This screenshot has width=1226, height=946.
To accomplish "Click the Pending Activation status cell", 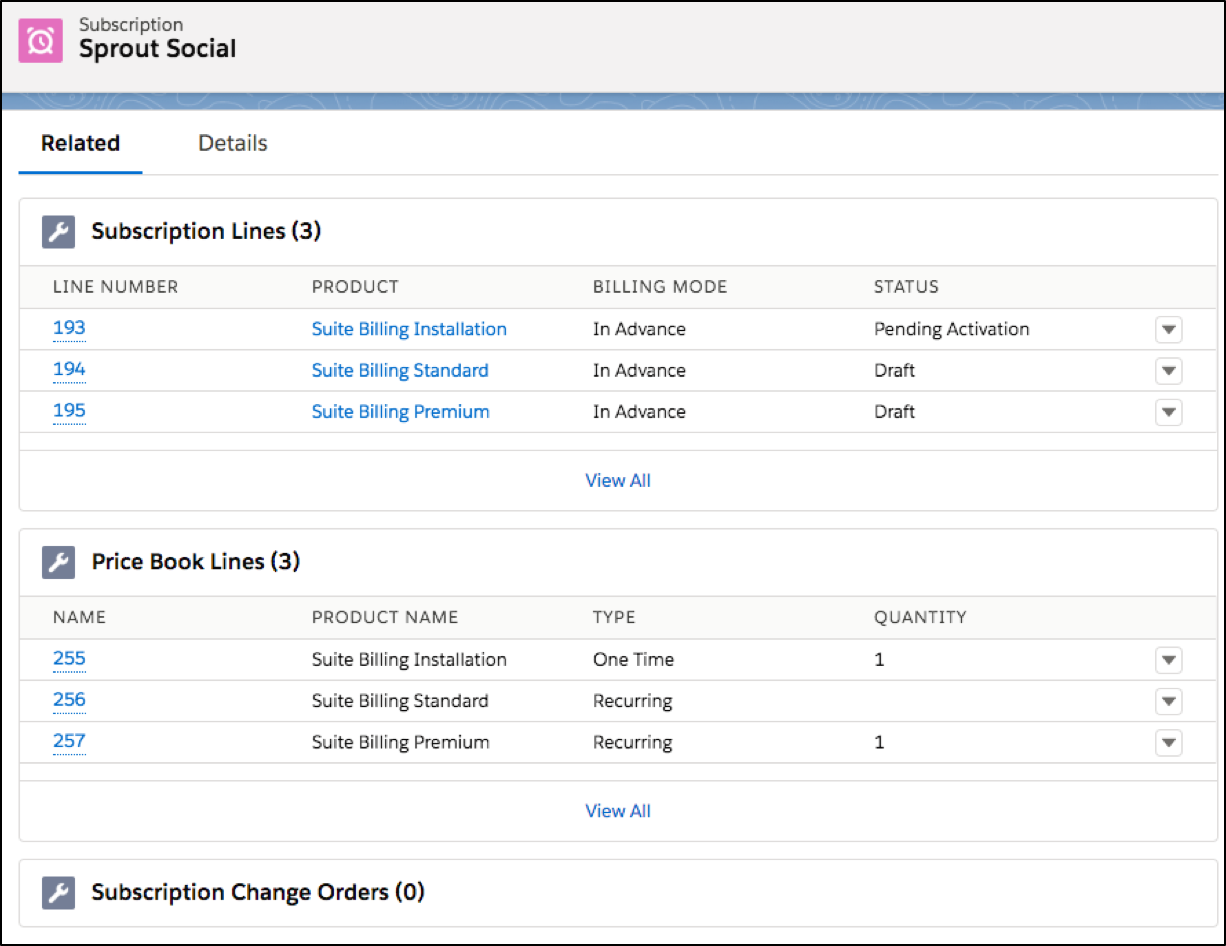I will point(952,329).
